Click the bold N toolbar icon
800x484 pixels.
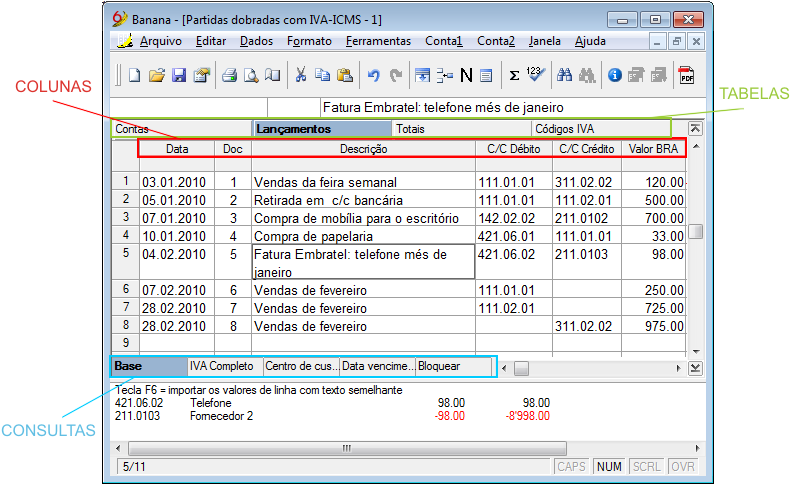466,75
